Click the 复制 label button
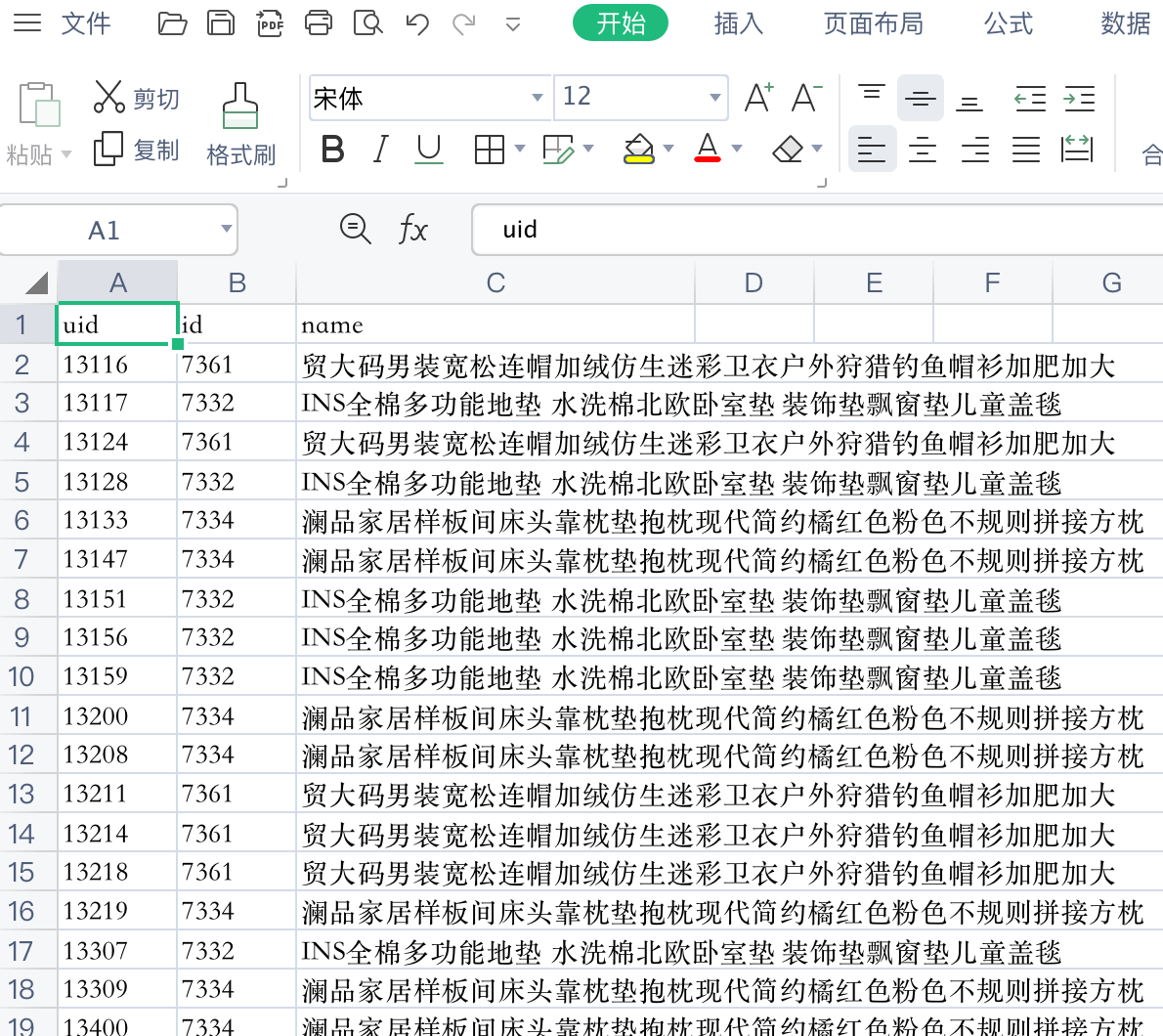The image size is (1163, 1036). tap(156, 151)
